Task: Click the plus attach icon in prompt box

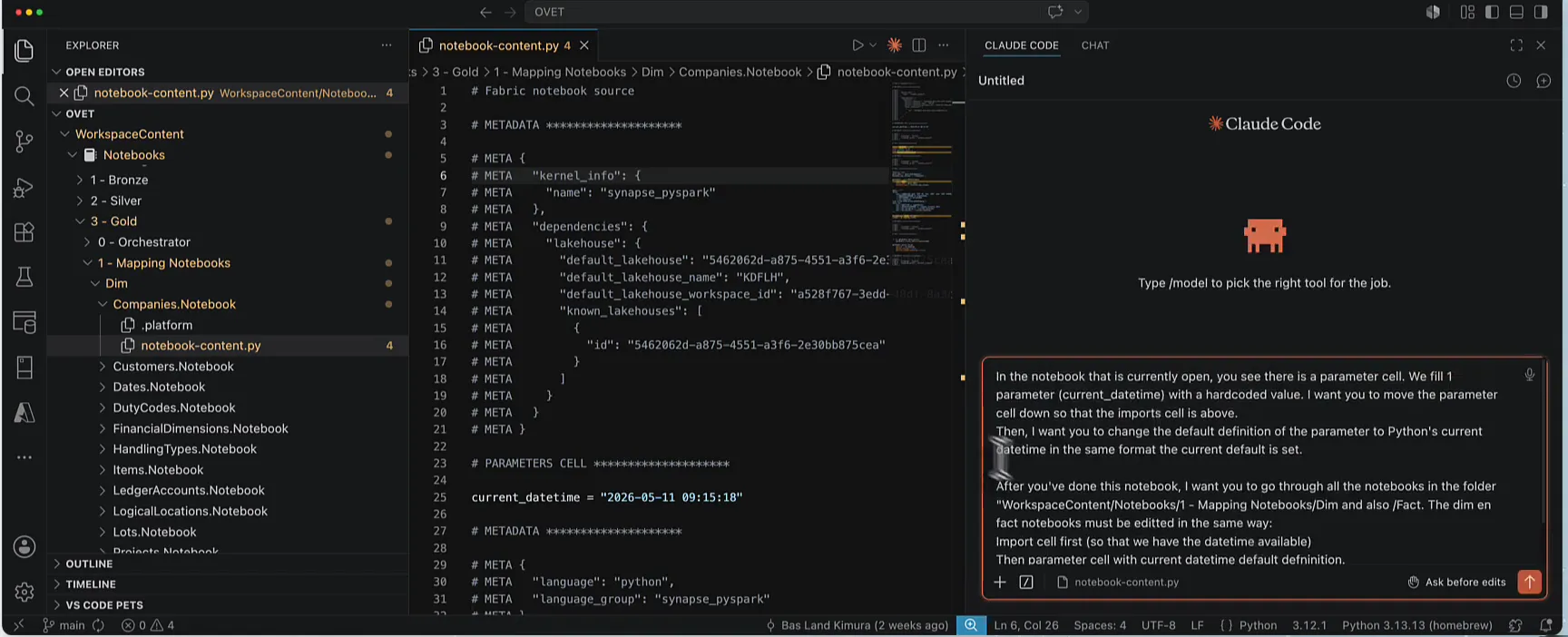Action: (1000, 582)
